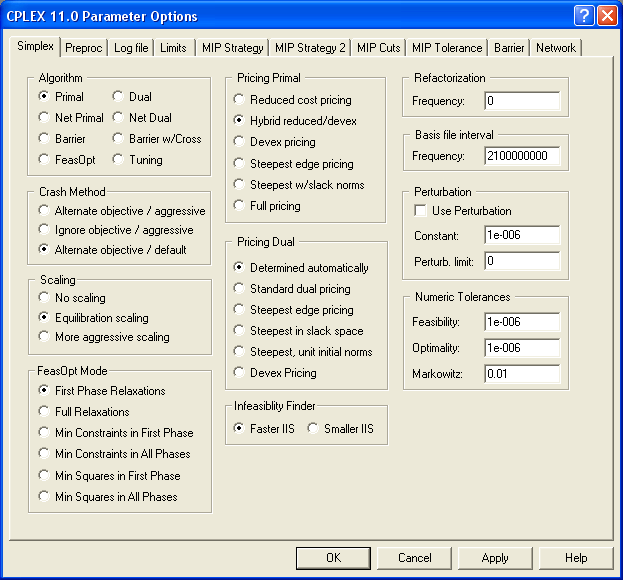Select the Simplex tab

pyautogui.click(x=35, y=46)
